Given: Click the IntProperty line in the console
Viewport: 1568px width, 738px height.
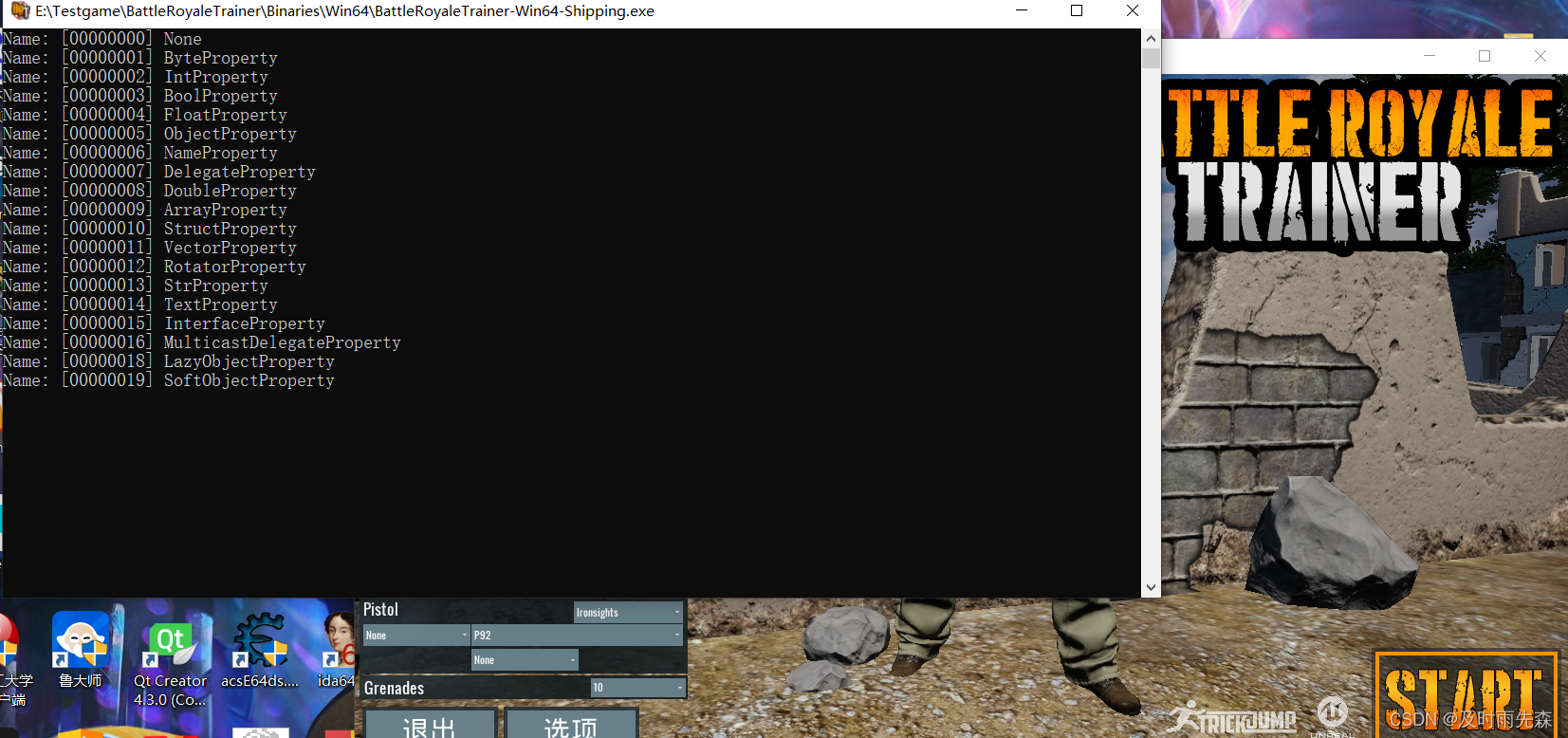Looking at the screenshot, I should (136, 77).
